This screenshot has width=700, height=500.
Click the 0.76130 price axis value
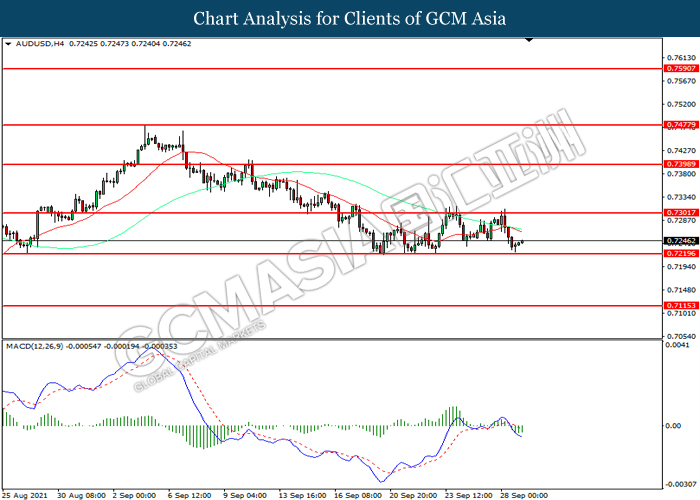[x=682, y=58]
